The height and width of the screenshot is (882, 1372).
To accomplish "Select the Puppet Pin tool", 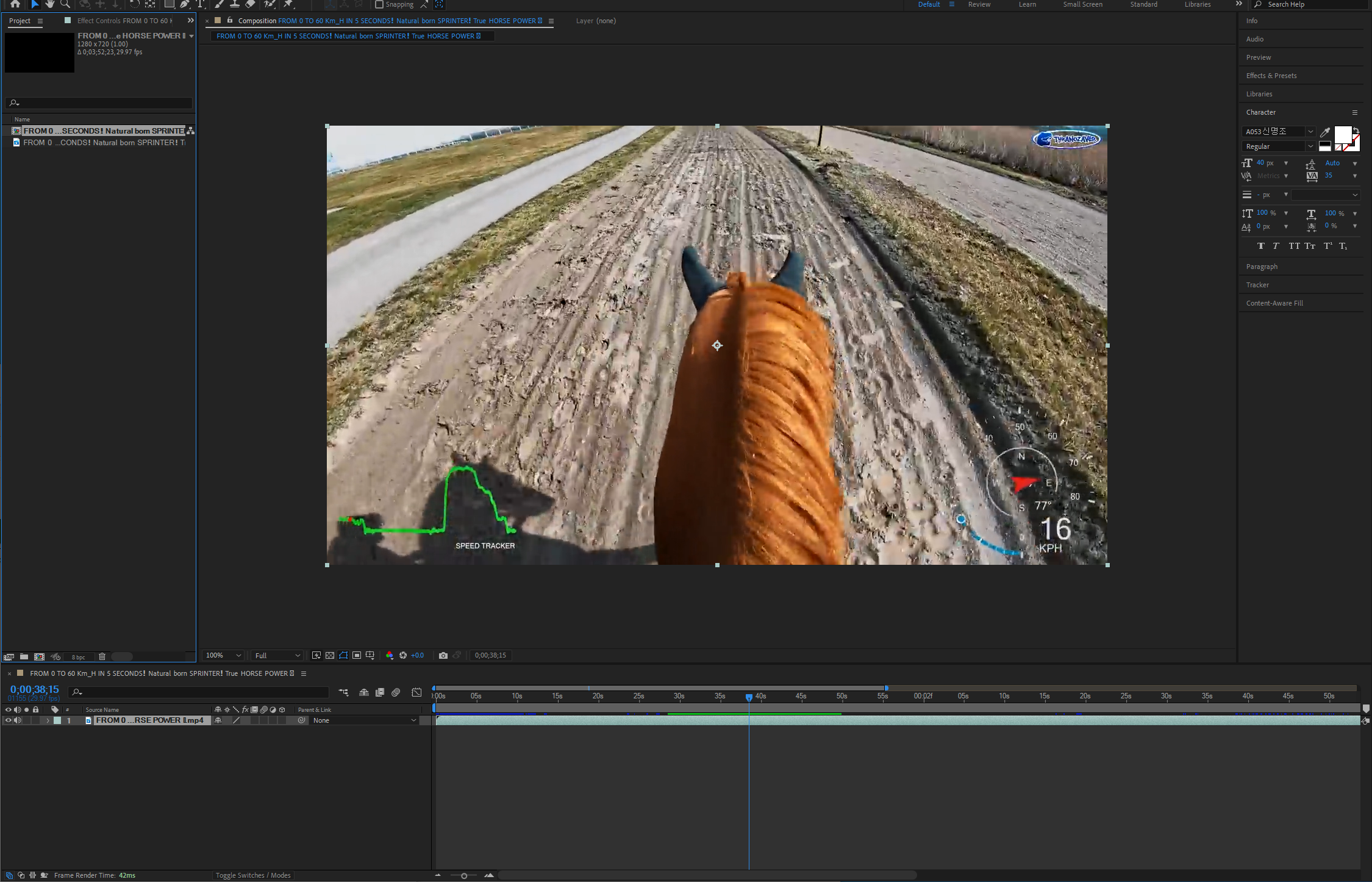I will pyautogui.click(x=288, y=4).
